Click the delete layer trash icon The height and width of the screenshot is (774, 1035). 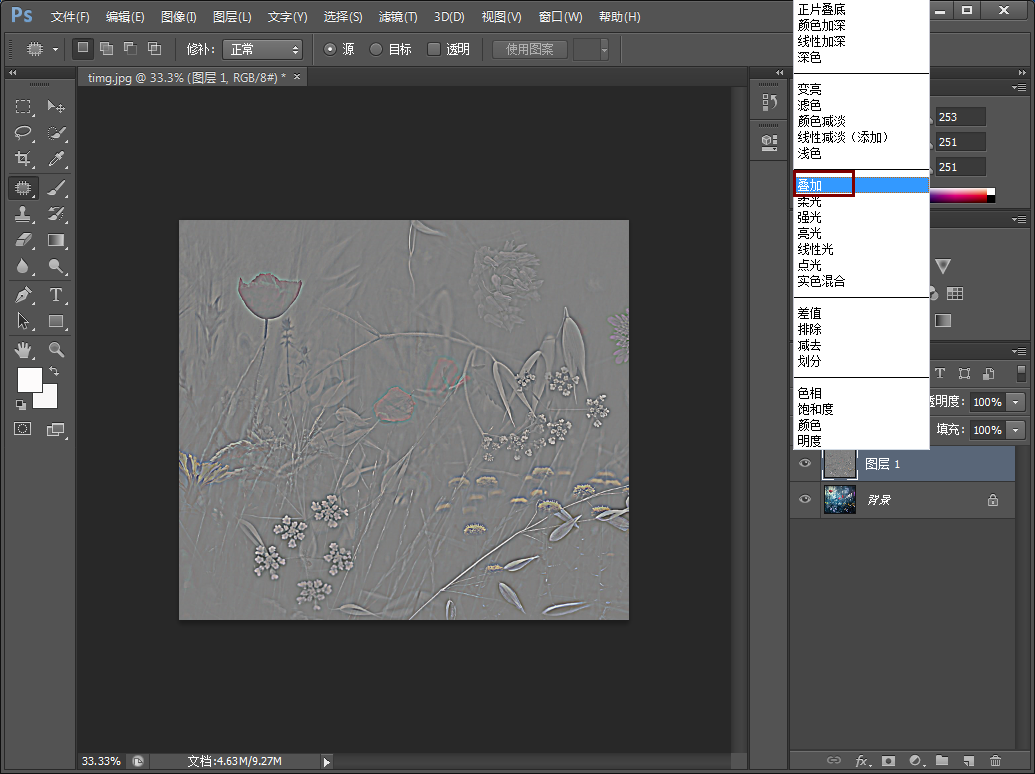click(995, 761)
